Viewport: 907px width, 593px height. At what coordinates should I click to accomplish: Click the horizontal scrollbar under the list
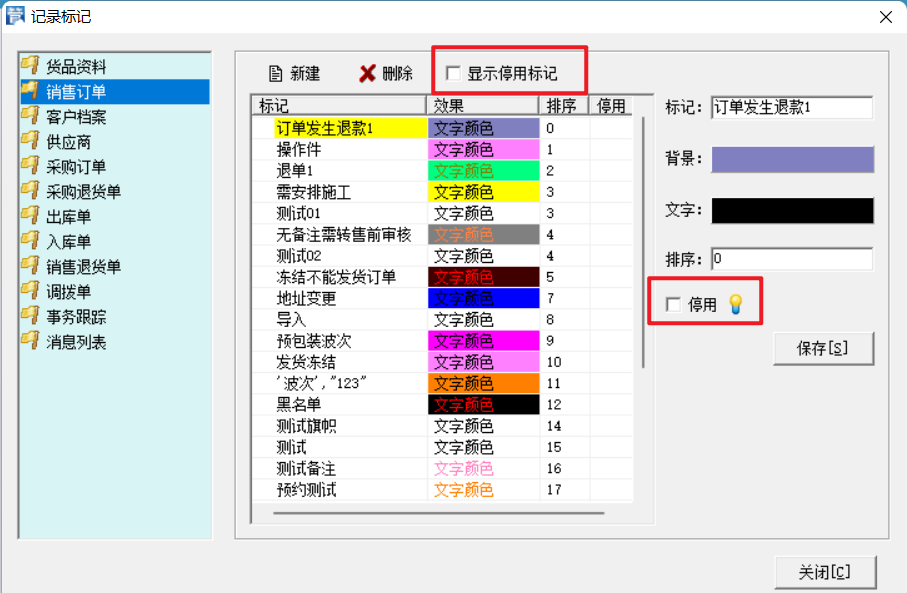coord(438,513)
